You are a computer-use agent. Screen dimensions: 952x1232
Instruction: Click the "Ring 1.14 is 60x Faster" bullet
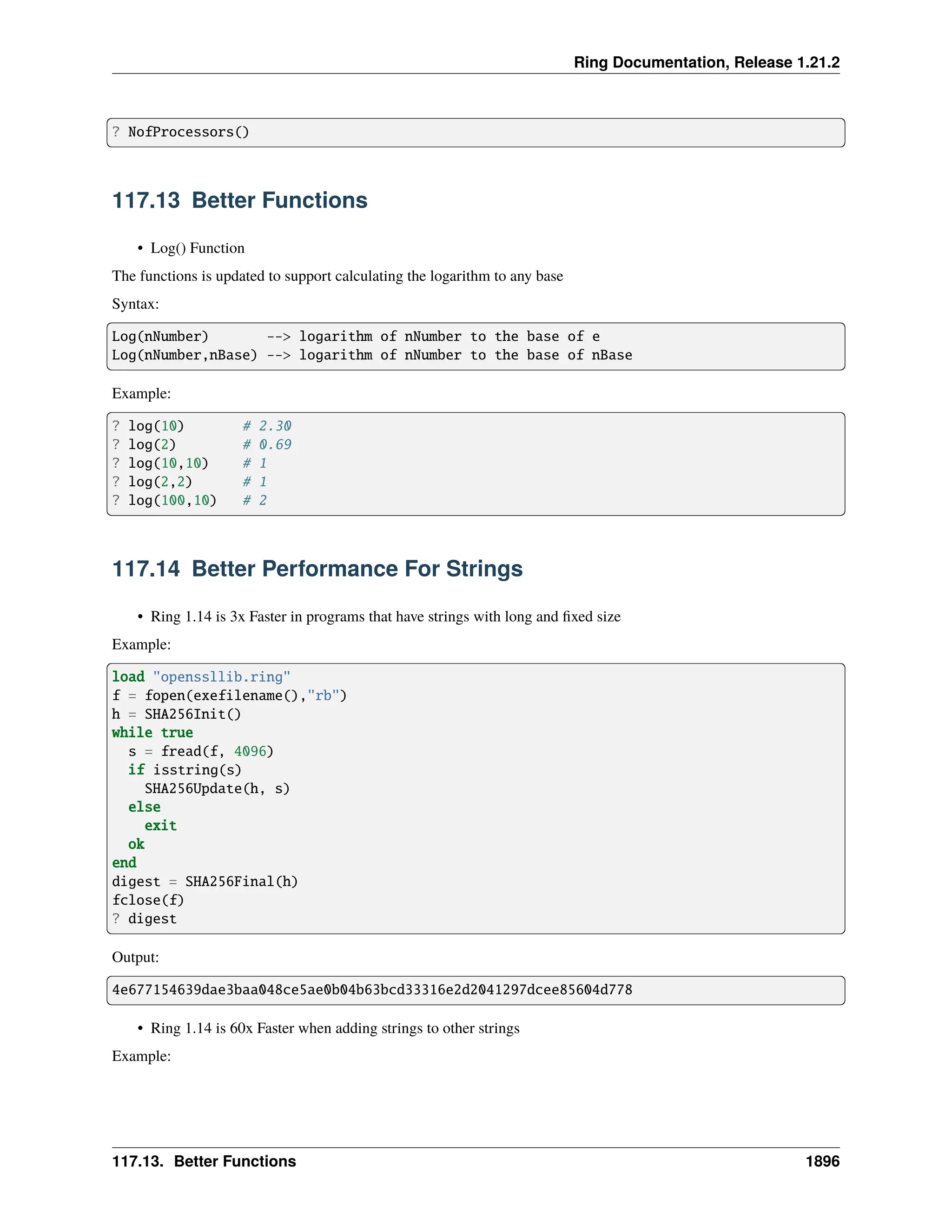tap(334, 1028)
